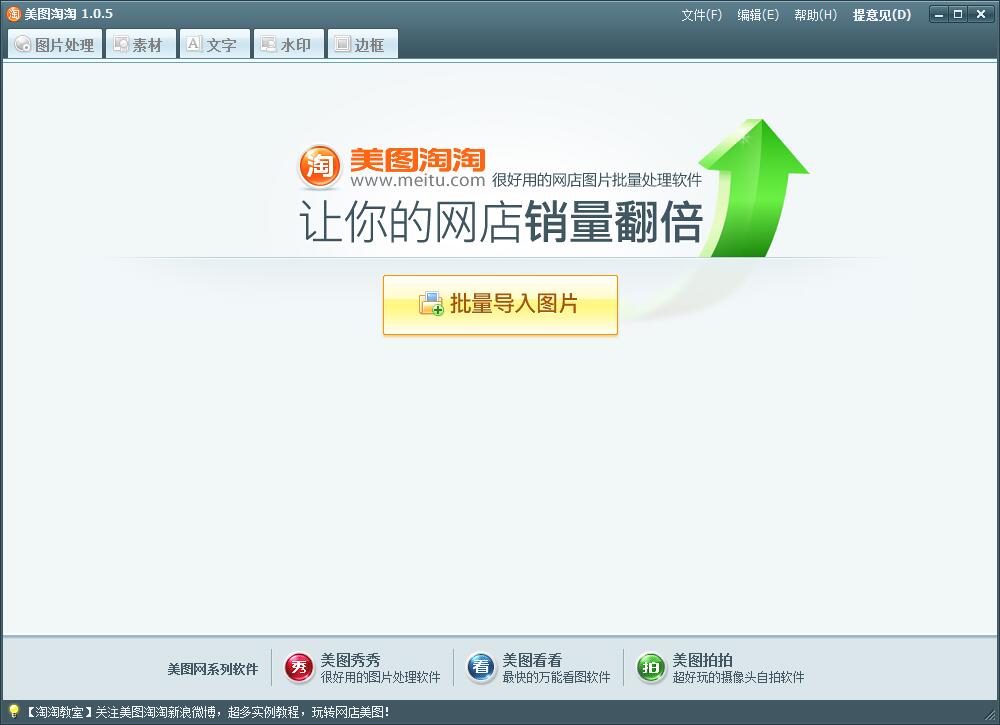Open the 图片处理 batch processing tool
Screen dimensions: 1000x725
coord(53,43)
